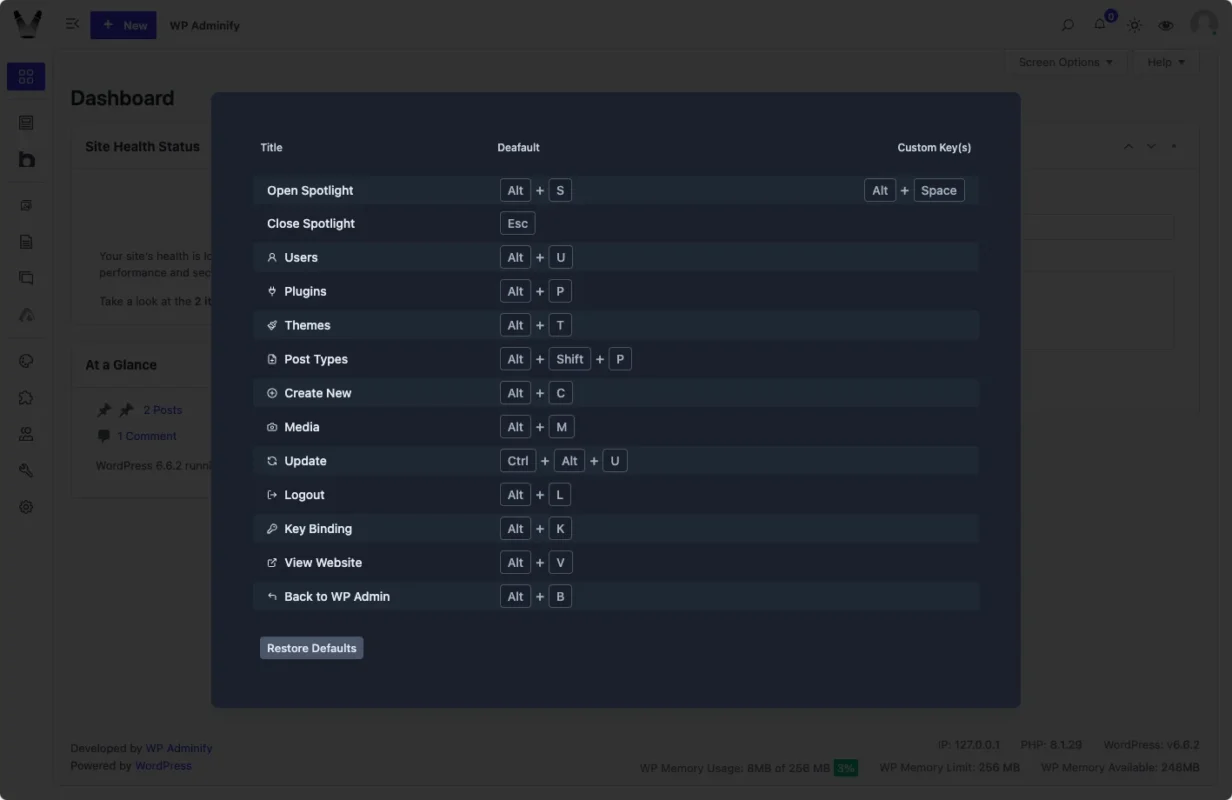
Task: Select the Custom Key(s) column header
Action: click(933, 147)
